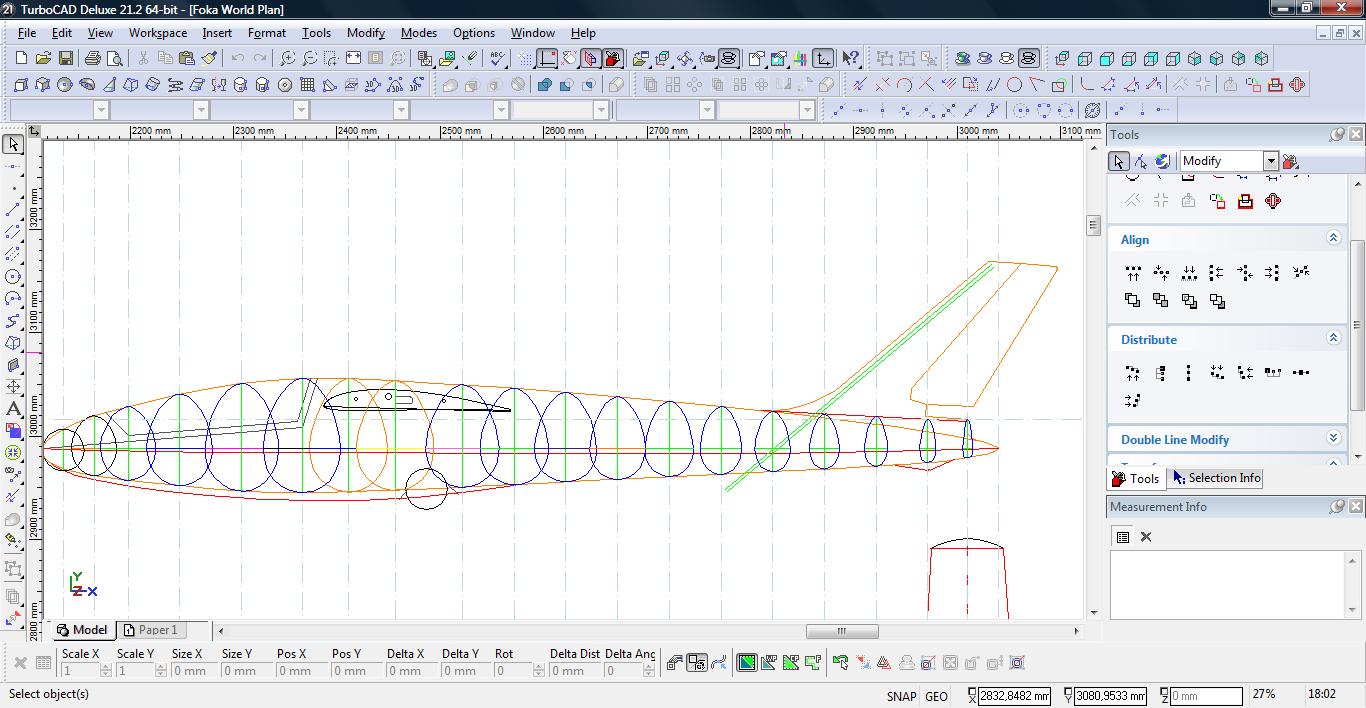The width and height of the screenshot is (1366, 708).
Task: Collapse the Align section
Action: (x=1333, y=238)
